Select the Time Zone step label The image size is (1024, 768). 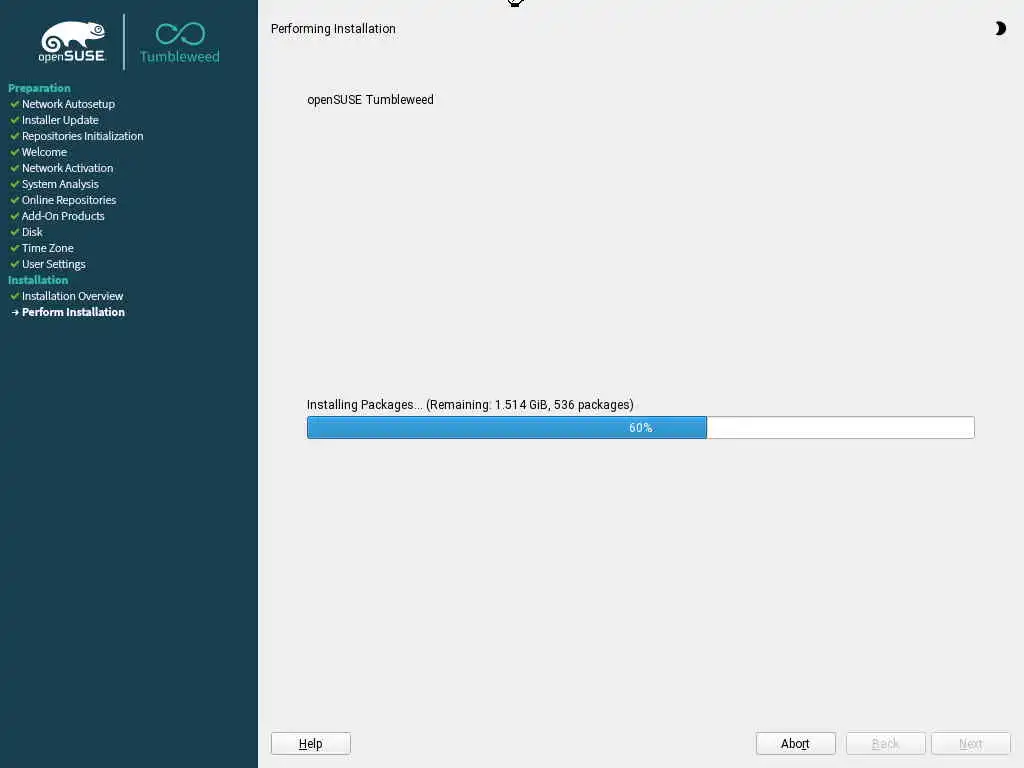point(48,248)
